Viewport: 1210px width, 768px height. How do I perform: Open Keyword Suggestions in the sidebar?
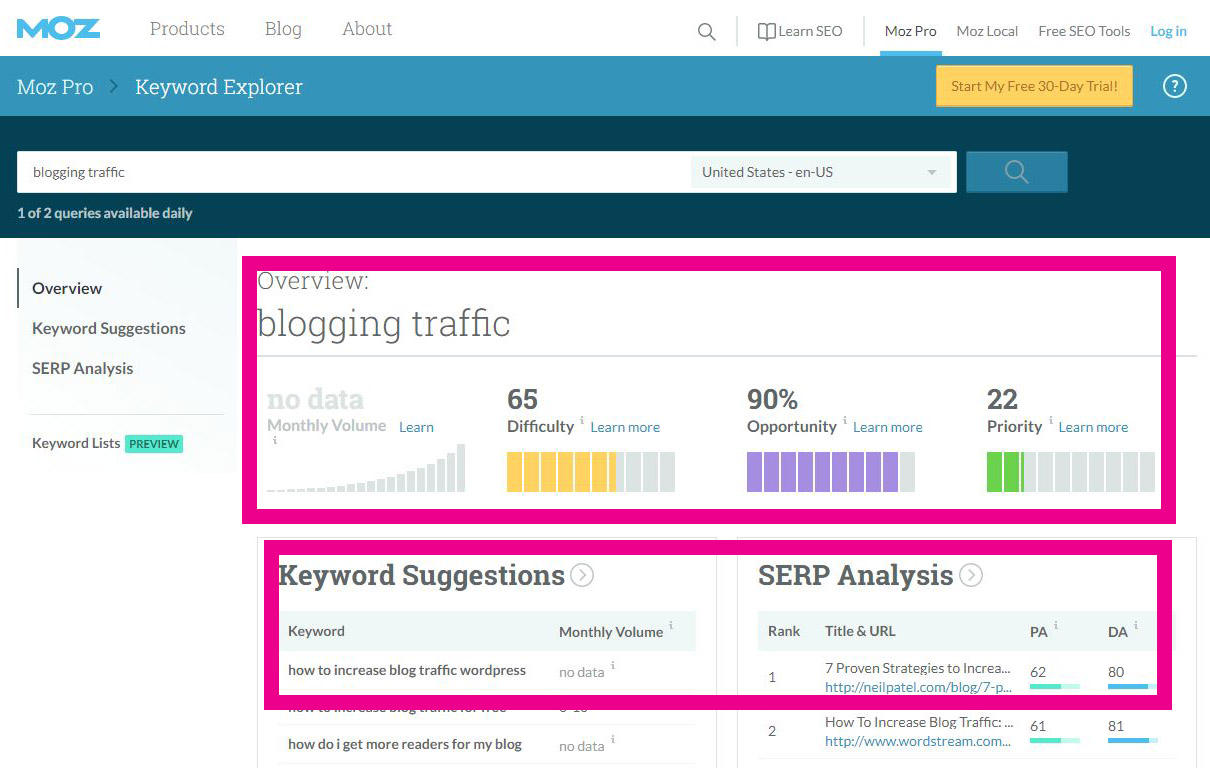109,328
